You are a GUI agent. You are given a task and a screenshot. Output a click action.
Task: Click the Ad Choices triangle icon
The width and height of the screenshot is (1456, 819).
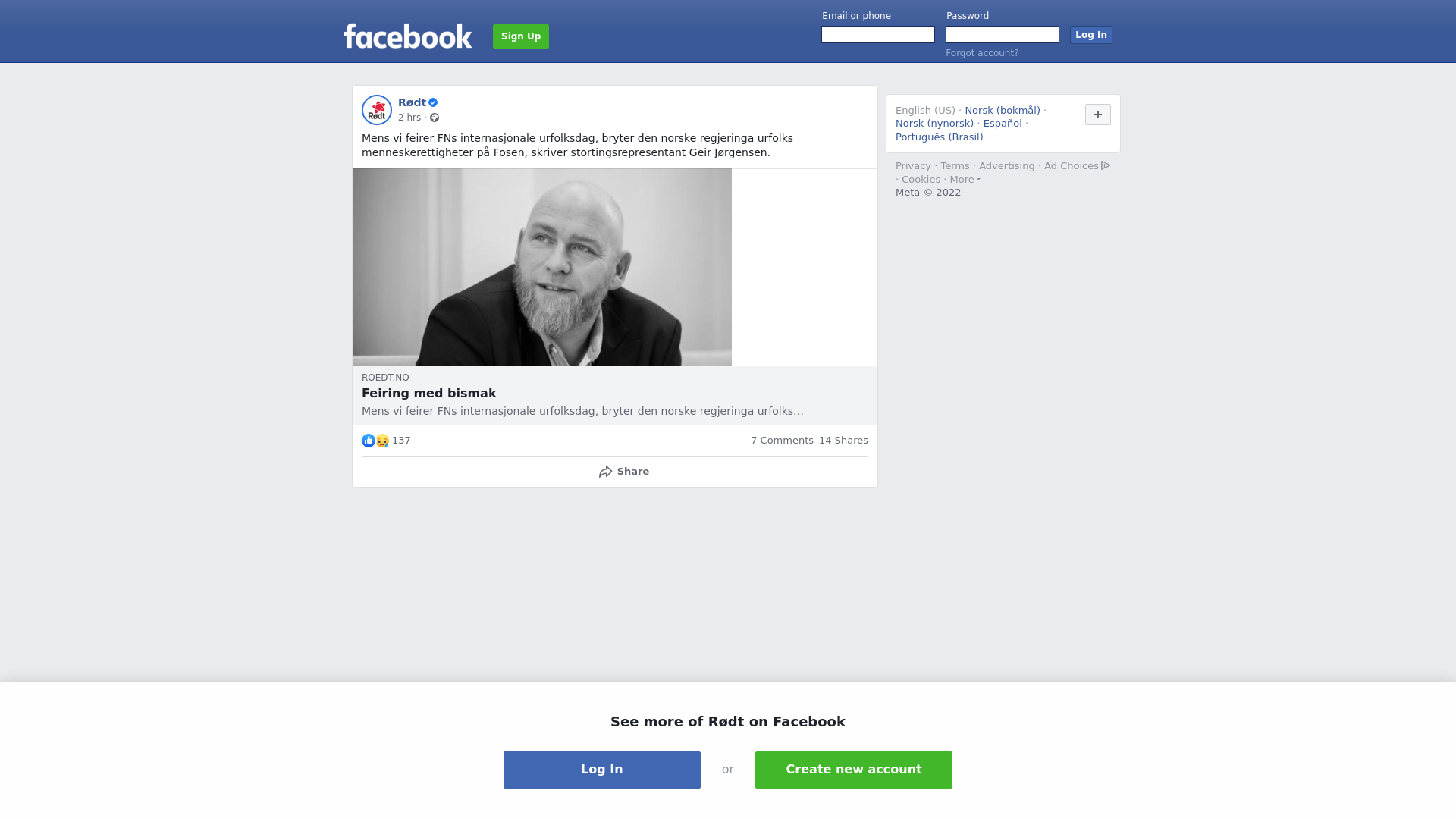point(1106,165)
